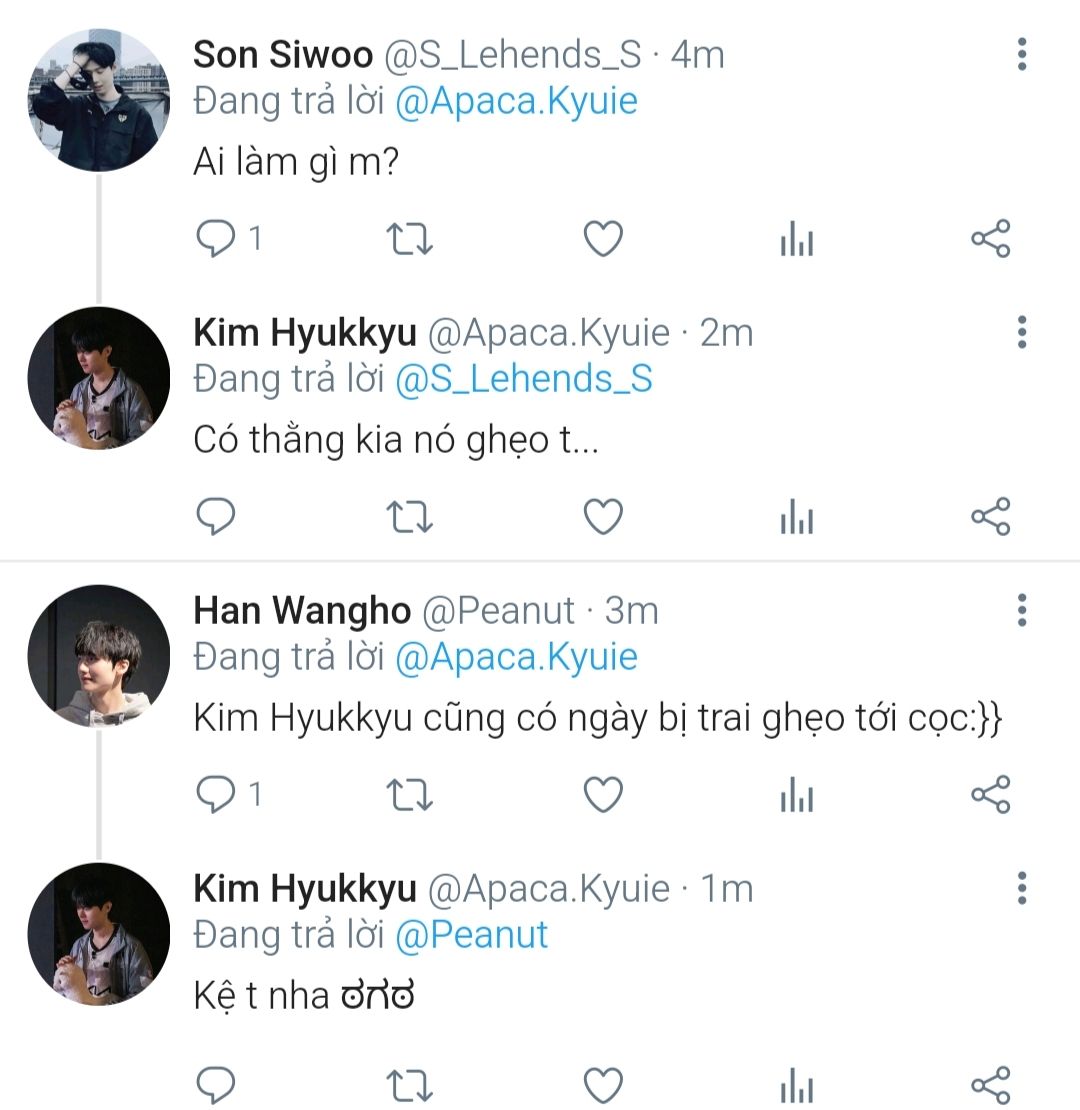Open more options on Son Siwoo's tweet
This screenshot has width=1080, height=1110.
point(1021,54)
